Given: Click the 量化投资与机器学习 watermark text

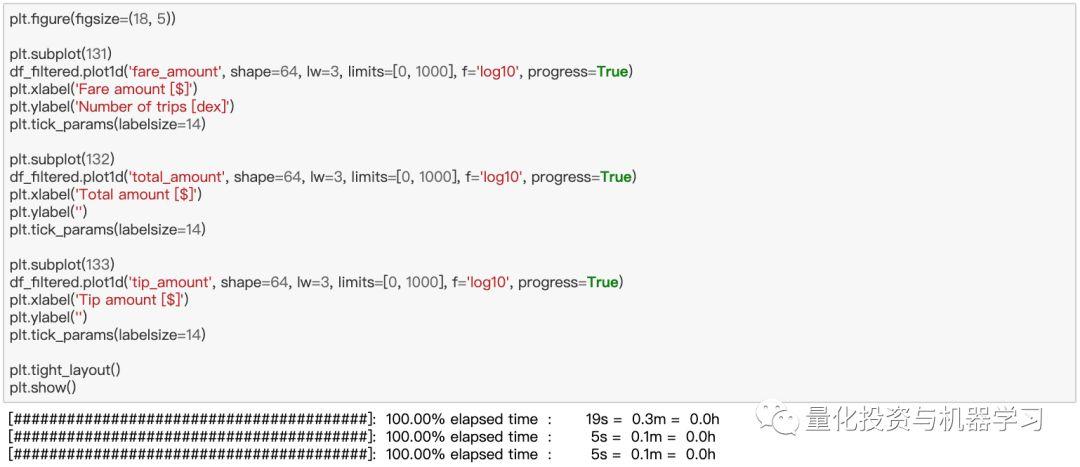Looking at the screenshot, I should pos(923,419).
